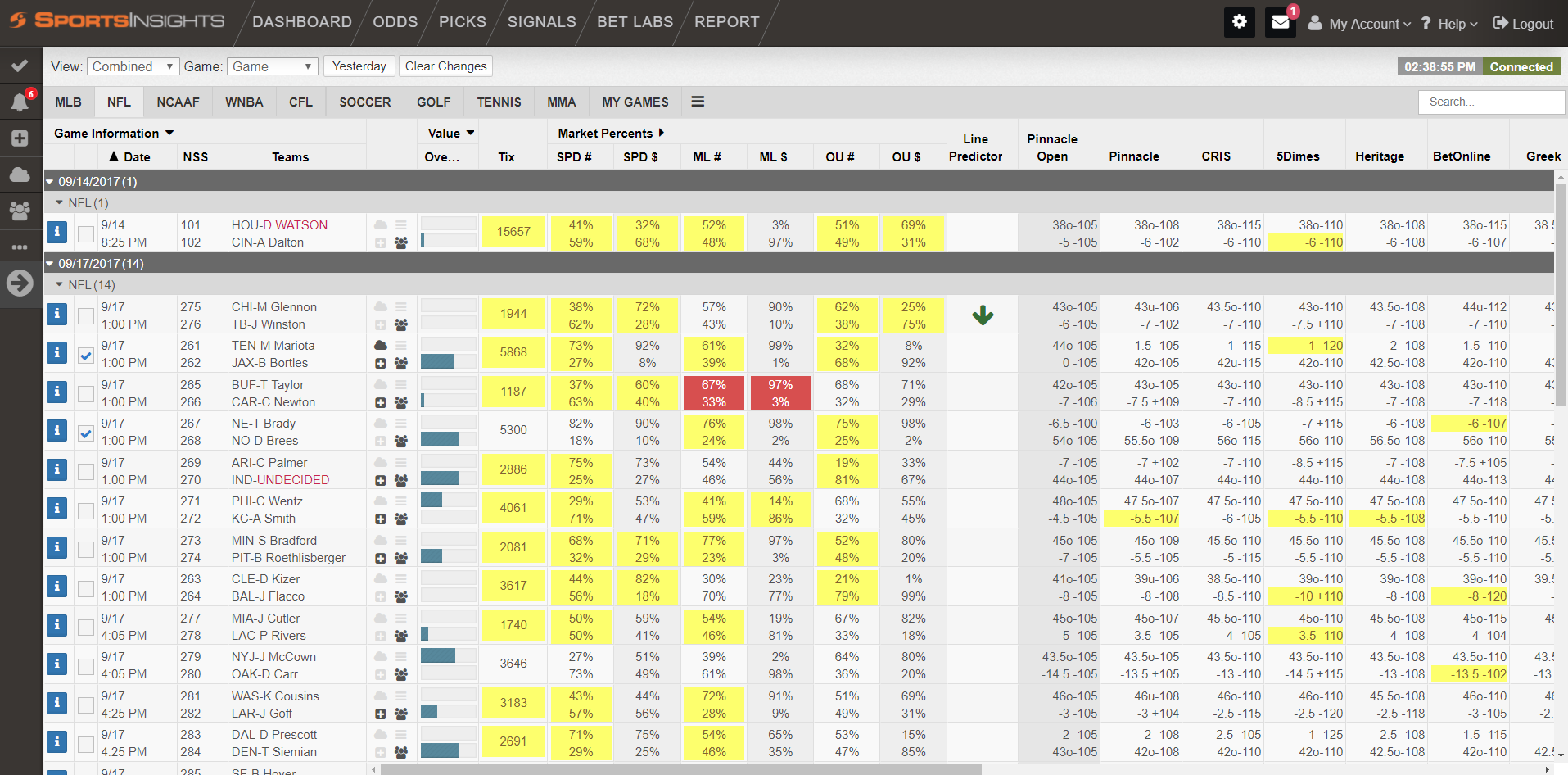Image resolution: width=1568 pixels, height=775 pixels.
Task: Uncheck the TEN-JAX game checkbox
Action: click(86, 355)
